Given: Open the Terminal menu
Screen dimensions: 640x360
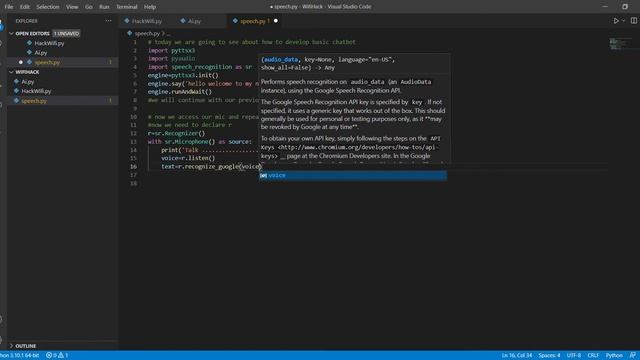Looking at the screenshot, I should 127,7.
